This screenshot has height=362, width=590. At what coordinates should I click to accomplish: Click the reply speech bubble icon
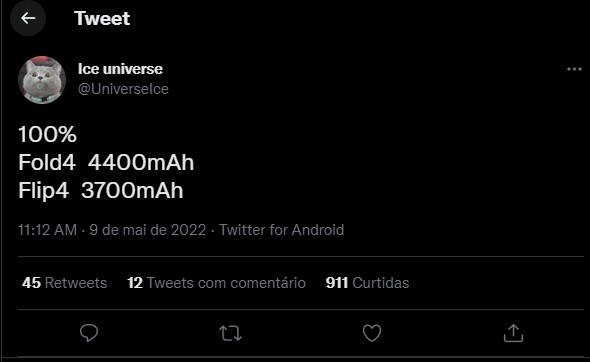[x=89, y=333]
